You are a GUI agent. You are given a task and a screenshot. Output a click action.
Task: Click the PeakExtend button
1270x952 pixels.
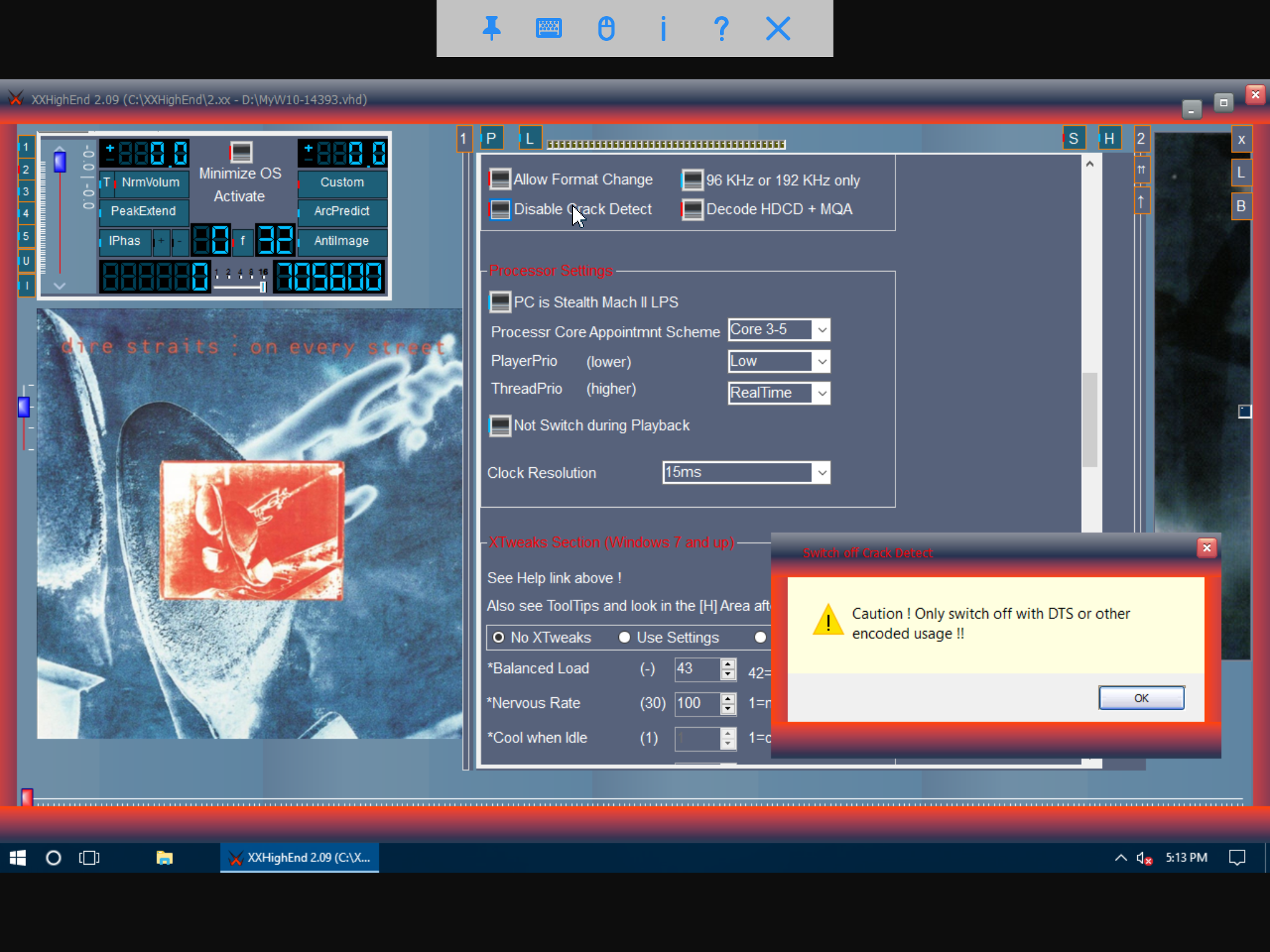[x=143, y=211]
